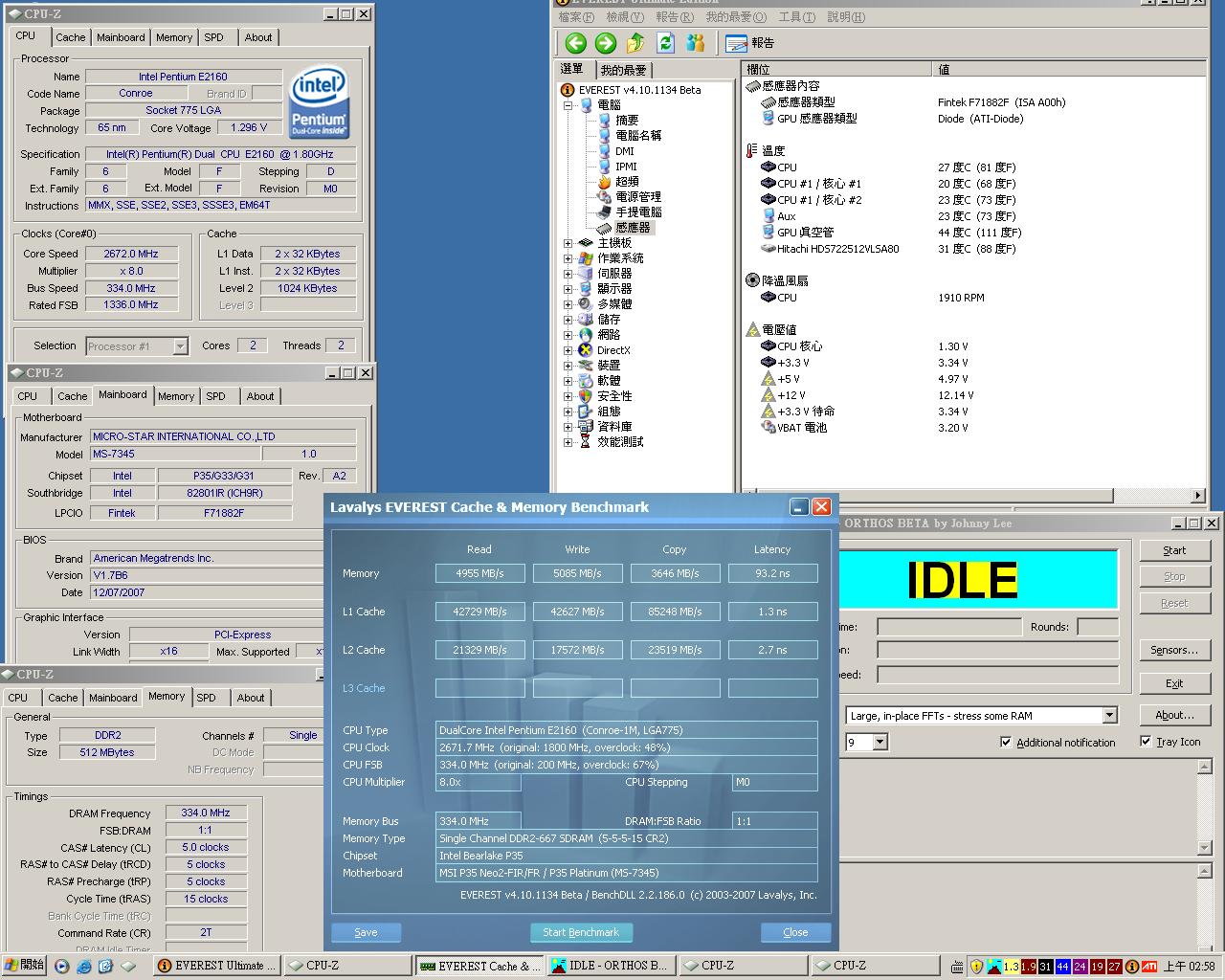Viewport: 1225px width, 980px height.
Task: Click the security shield tray icon
Action: (976, 967)
